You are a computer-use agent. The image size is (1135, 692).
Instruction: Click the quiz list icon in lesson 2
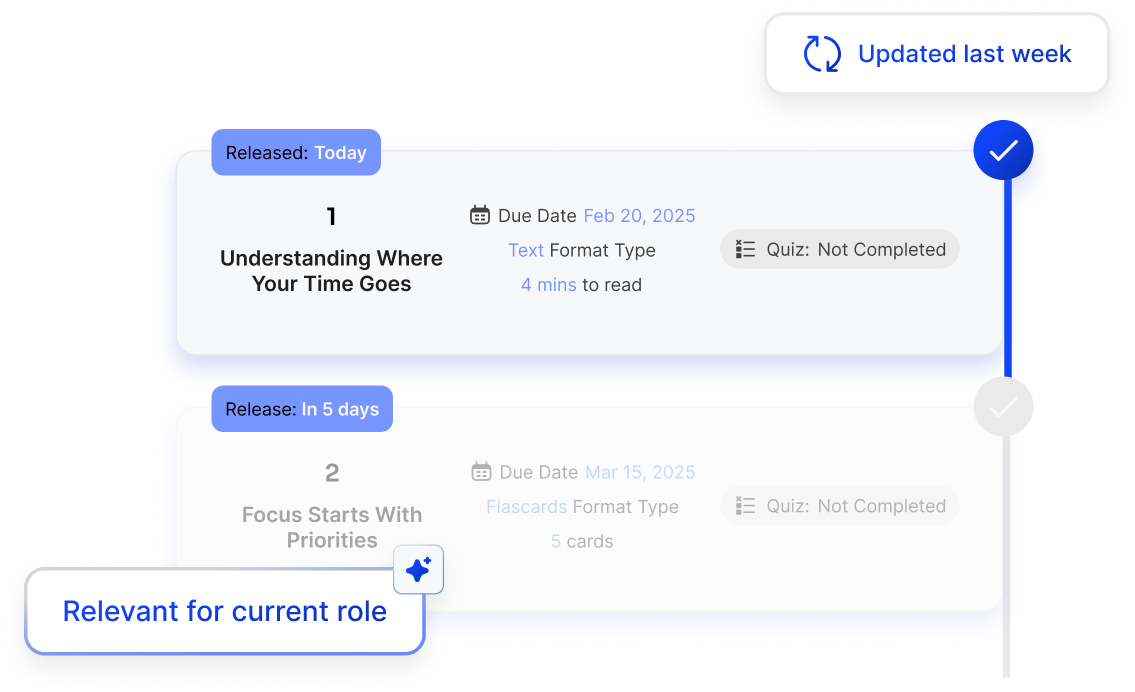pyautogui.click(x=745, y=506)
